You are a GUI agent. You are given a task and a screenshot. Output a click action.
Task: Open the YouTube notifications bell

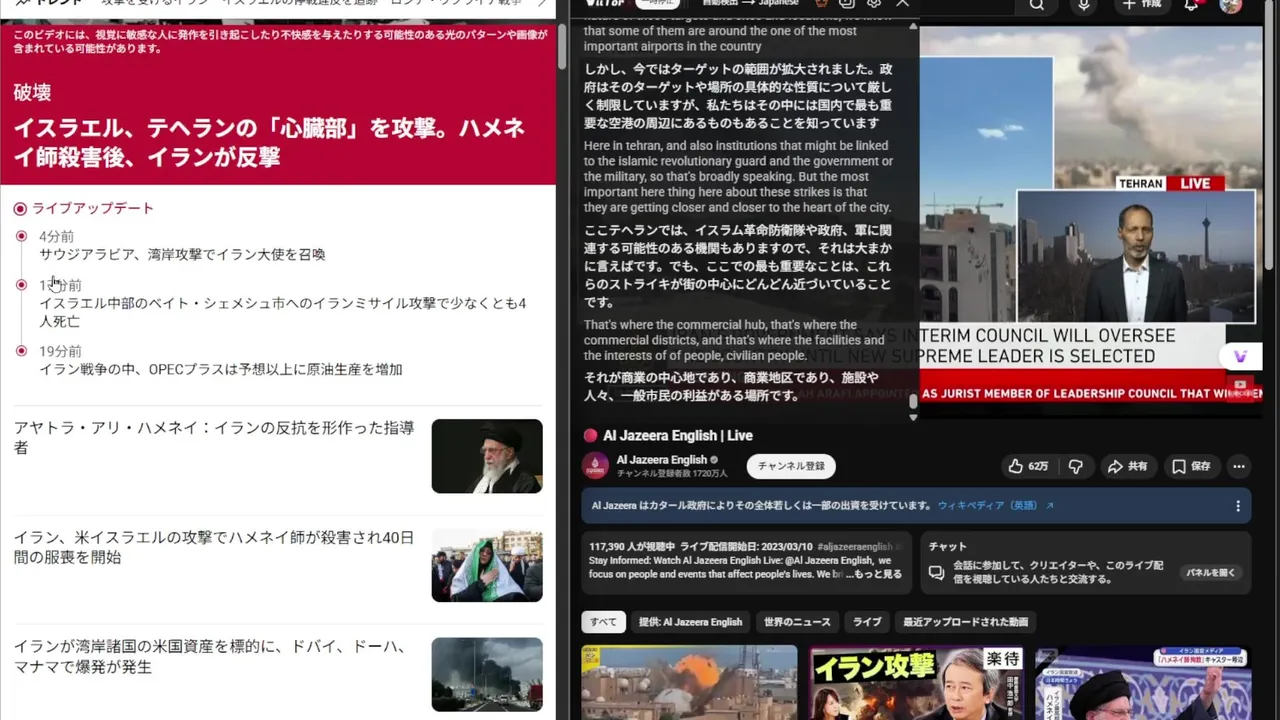click(1191, 5)
